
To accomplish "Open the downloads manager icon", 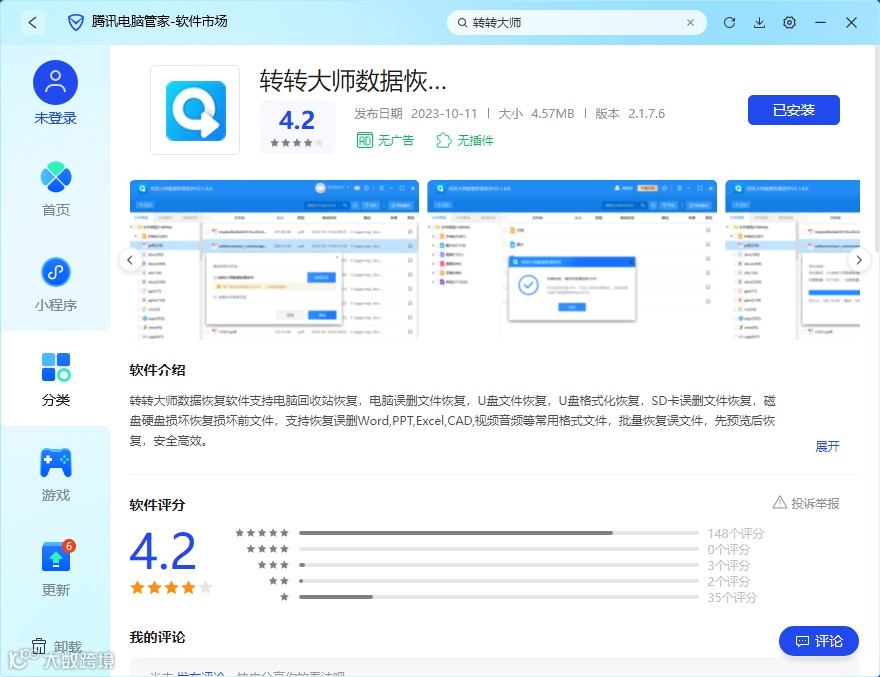I will point(759,22).
